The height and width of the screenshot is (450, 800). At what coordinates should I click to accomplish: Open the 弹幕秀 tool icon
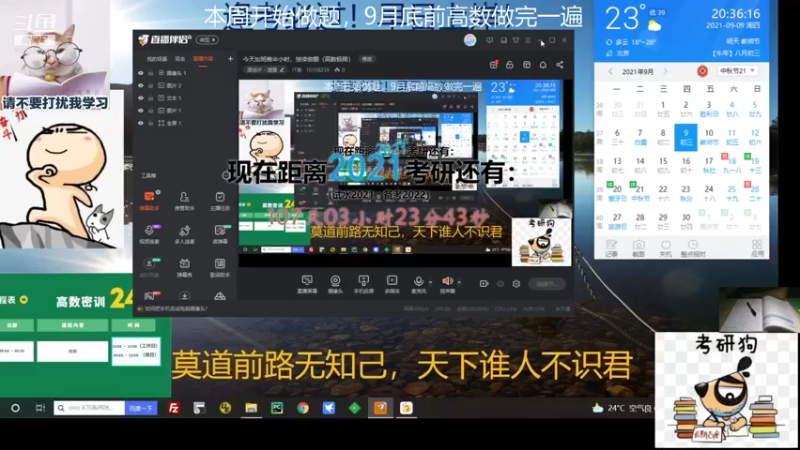[x=184, y=267]
